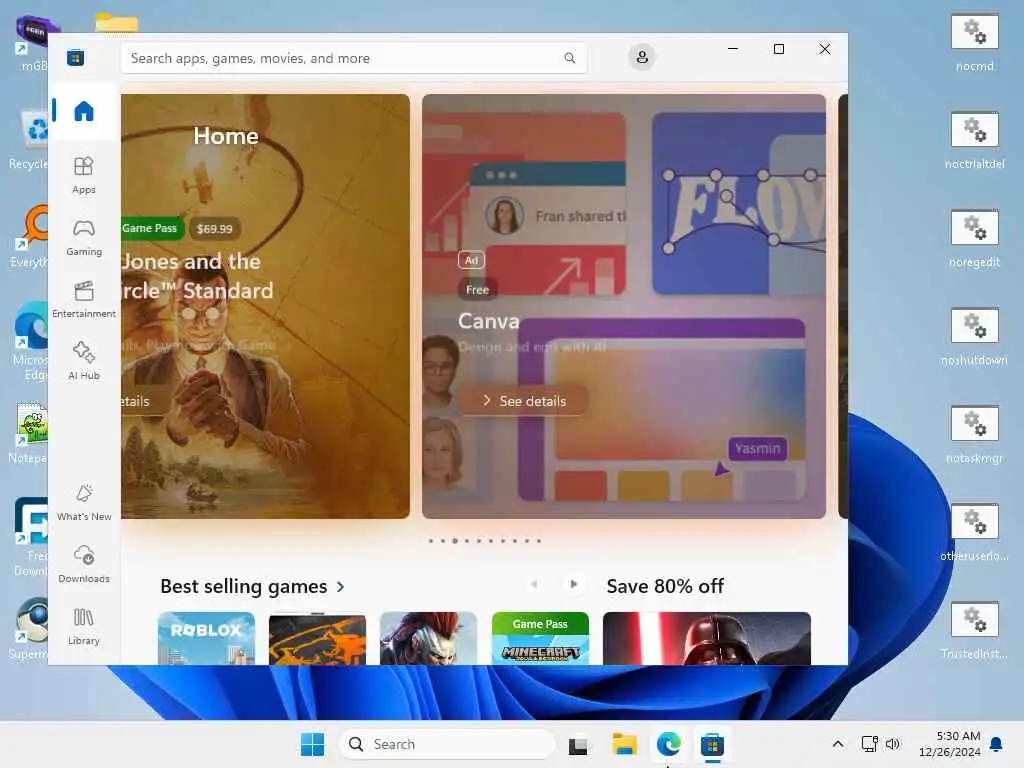The height and width of the screenshot is (768, 1024).
Task: Select the noctrlaltdel desktop icon
Action: [974, 140]
